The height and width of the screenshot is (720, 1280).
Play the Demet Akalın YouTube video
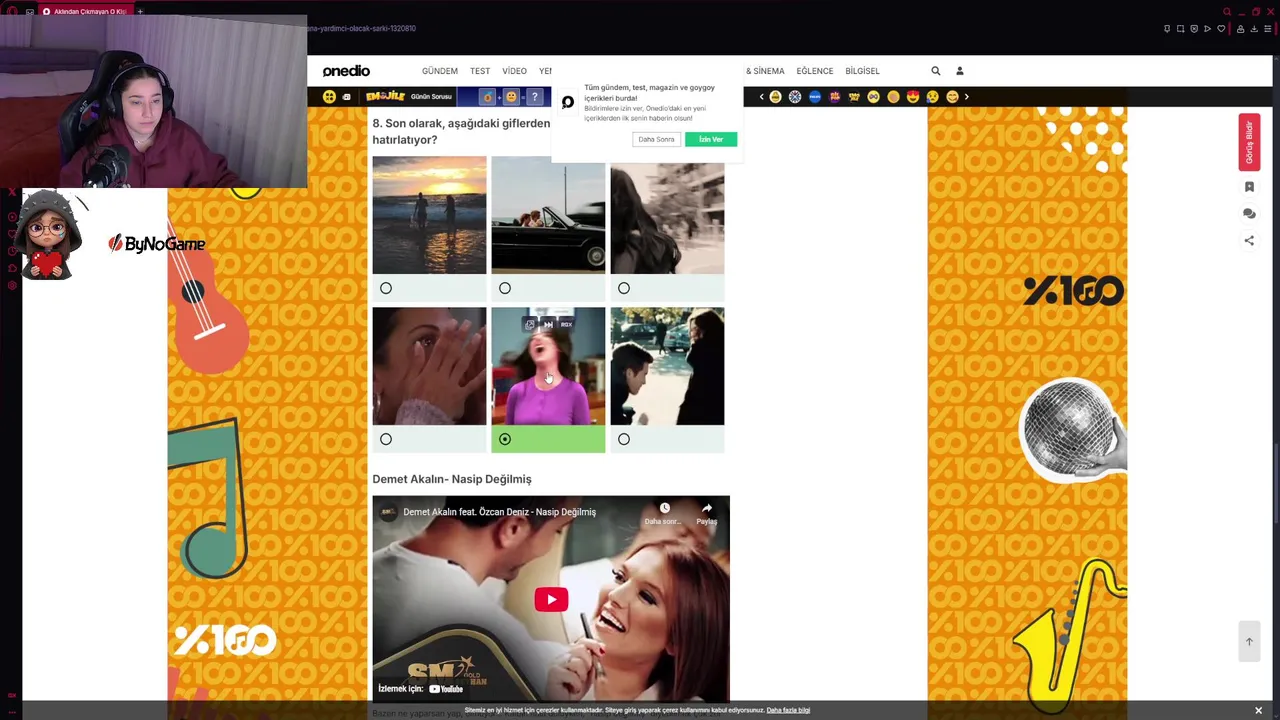click(551, 599)
